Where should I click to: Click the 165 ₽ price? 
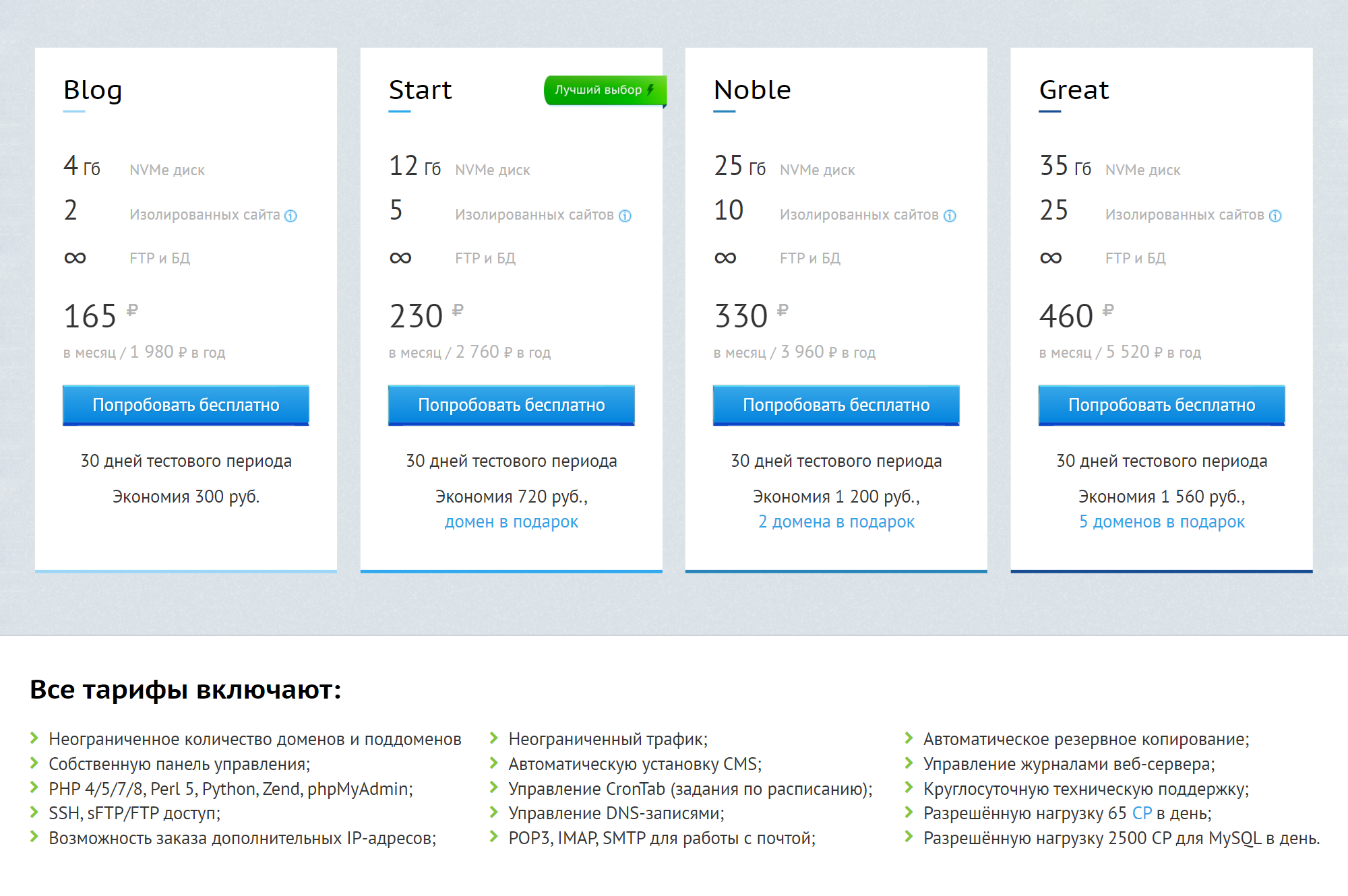click(100, 315)
